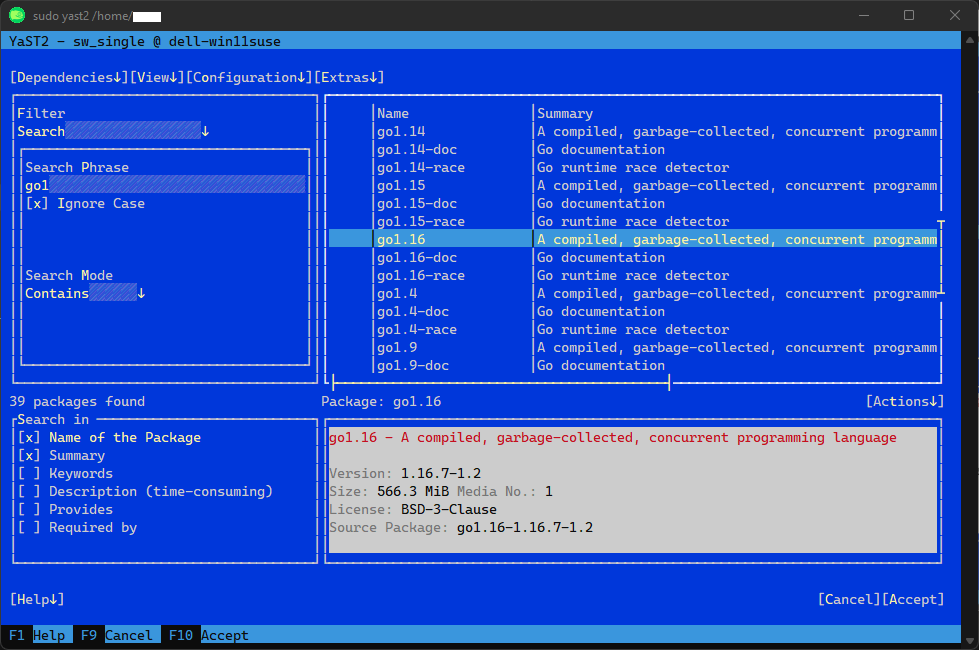Click the terminal window scroll down arrow
Image resolution: width=979 pixels, height=650 pixels.
(x=970, y=640)
